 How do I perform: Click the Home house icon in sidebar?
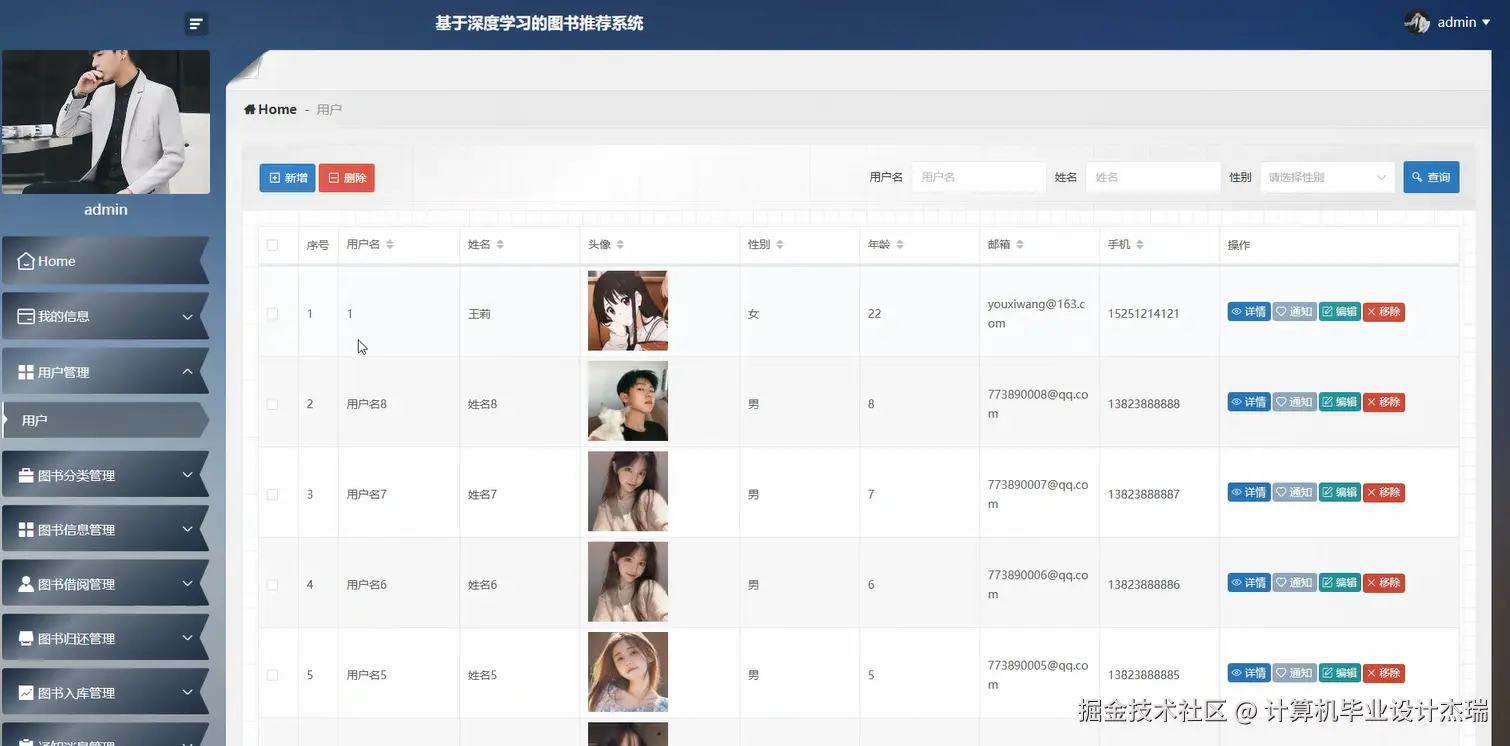pyautogui.click(x=27, y=261)
